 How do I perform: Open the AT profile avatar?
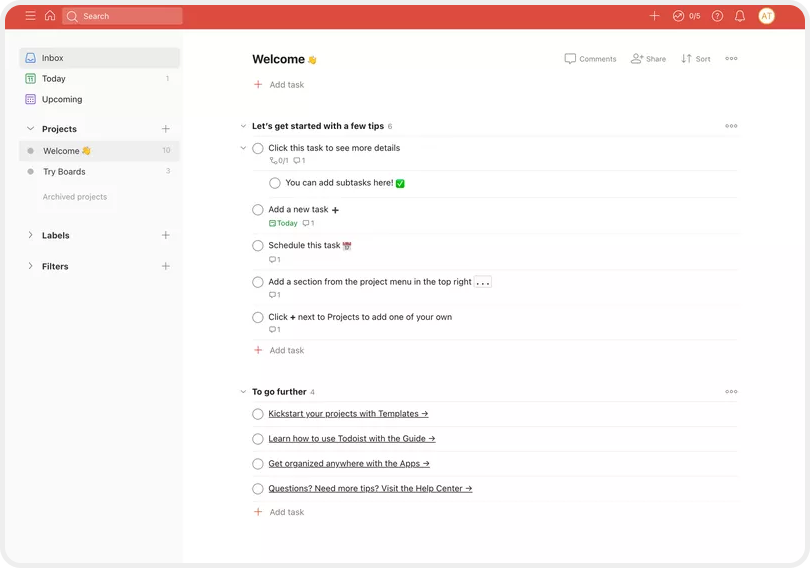pos(766,16)
